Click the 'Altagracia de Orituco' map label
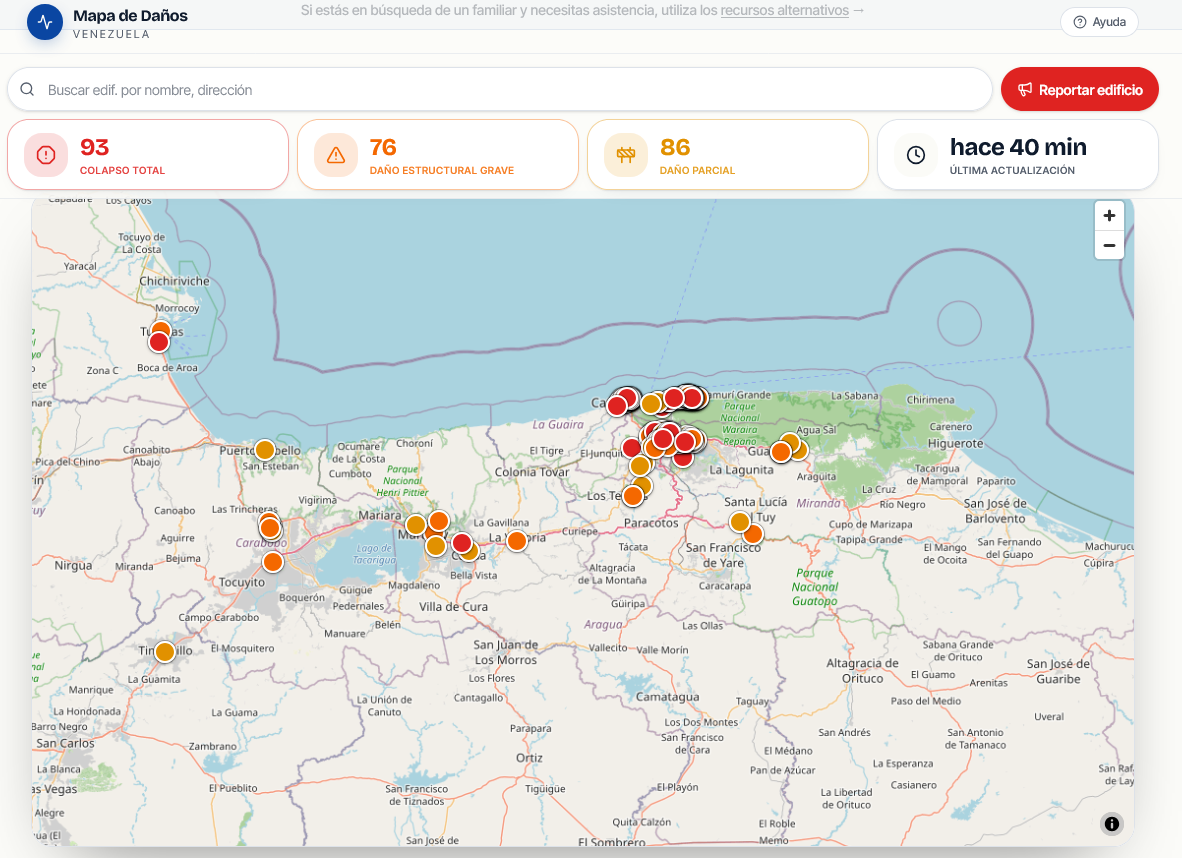 (x=862, y=671)
